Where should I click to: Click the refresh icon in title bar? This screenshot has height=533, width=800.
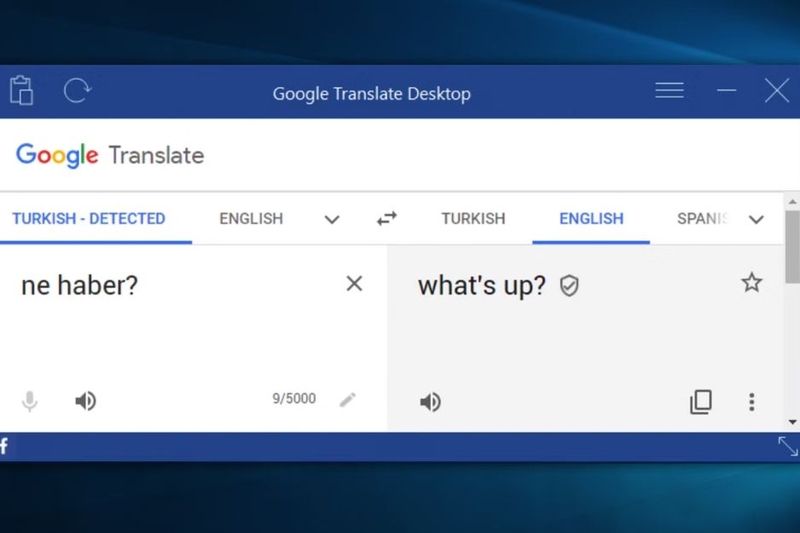[77, 91]
